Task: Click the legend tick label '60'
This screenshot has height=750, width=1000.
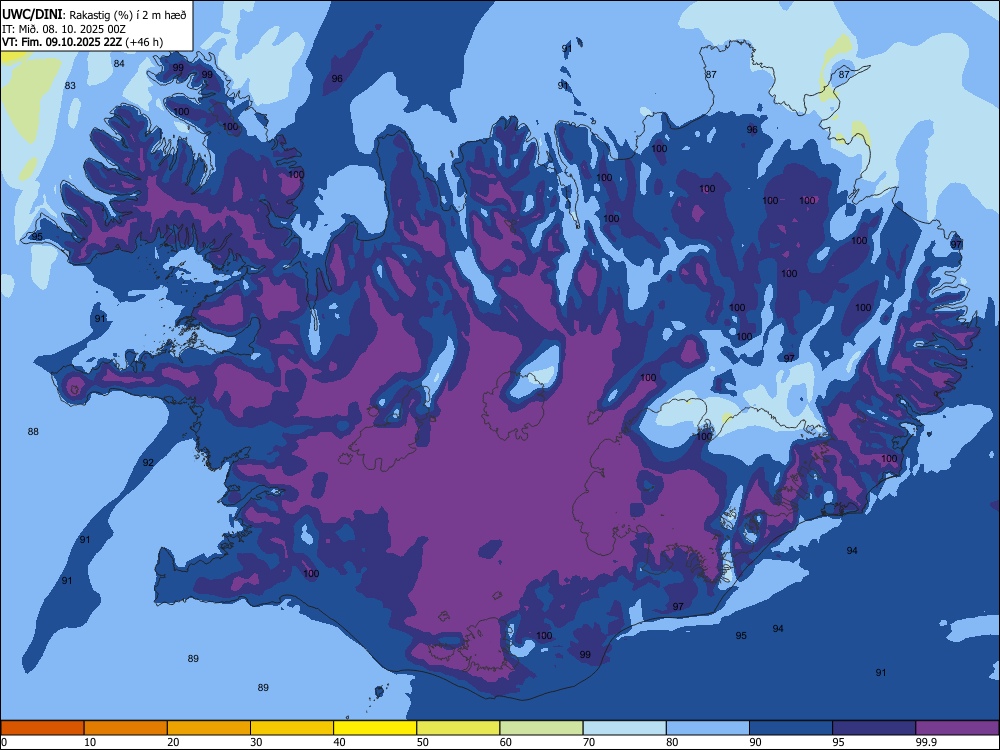Action: pos(506,742)
